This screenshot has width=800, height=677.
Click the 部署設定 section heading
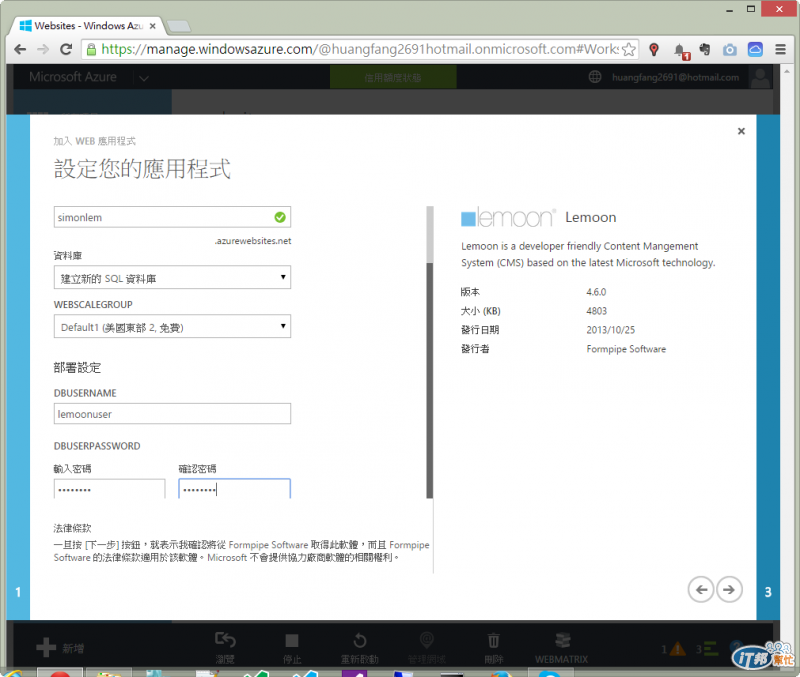[78, 367]
